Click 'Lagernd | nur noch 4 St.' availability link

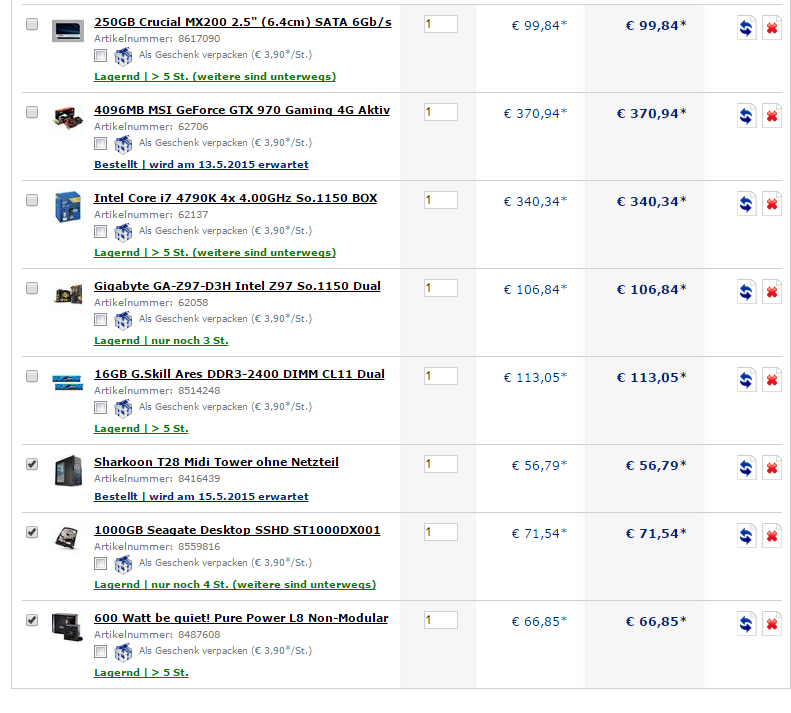(235, 584)
